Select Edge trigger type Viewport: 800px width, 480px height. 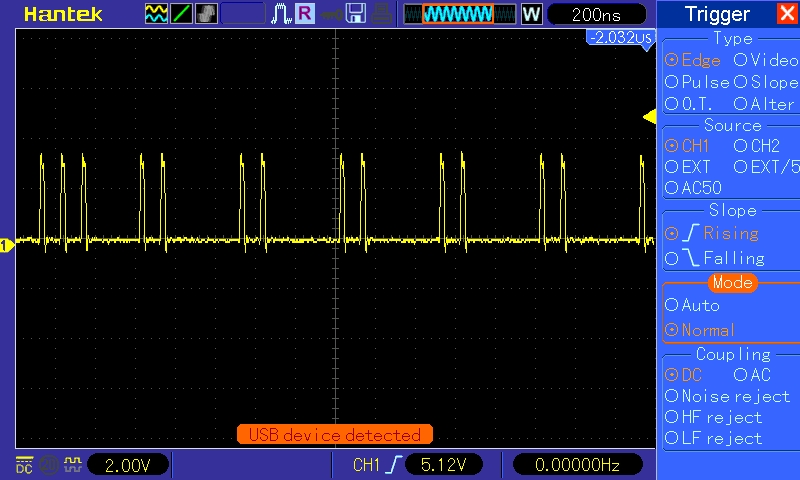click(x=692, y=60)
